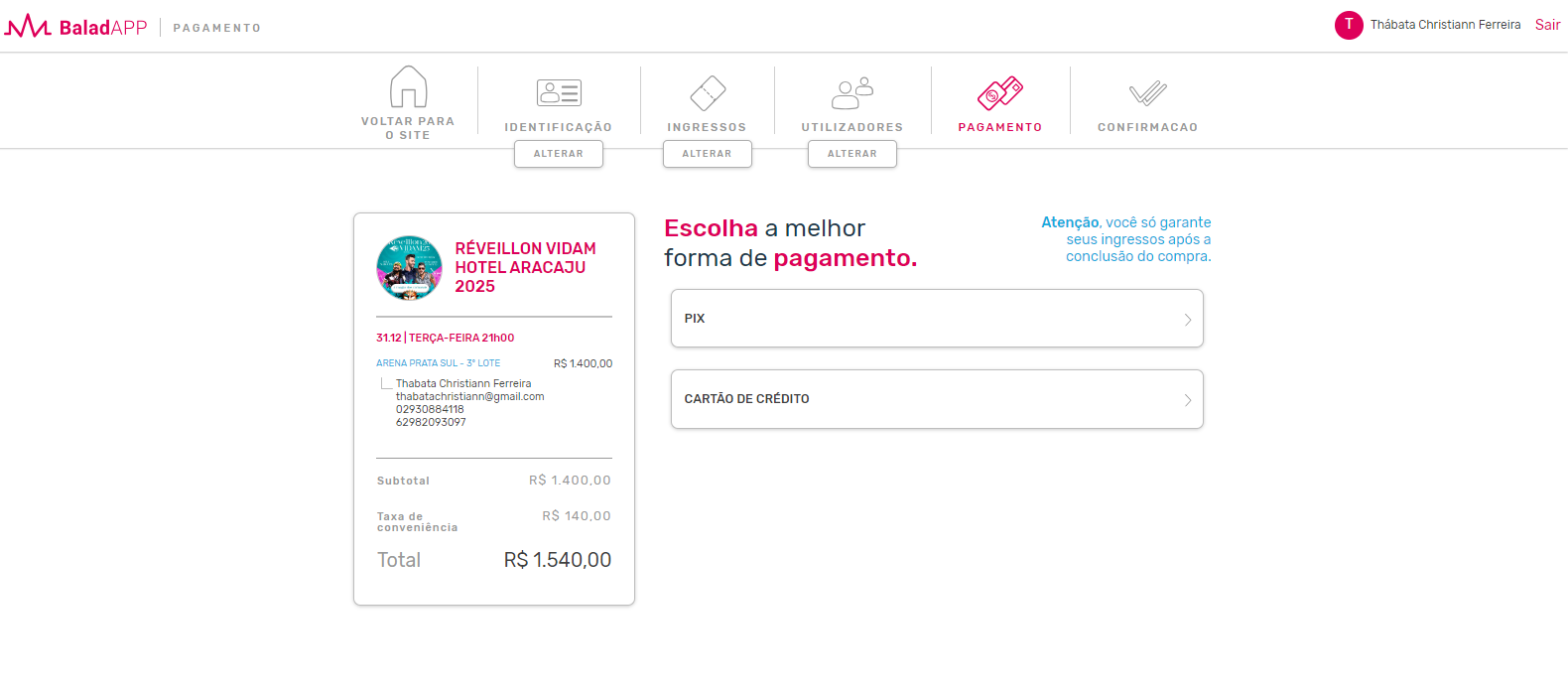1568x693 pixels.
Task: Click the Confirmação double-check icon
Action: (1147, 93)
